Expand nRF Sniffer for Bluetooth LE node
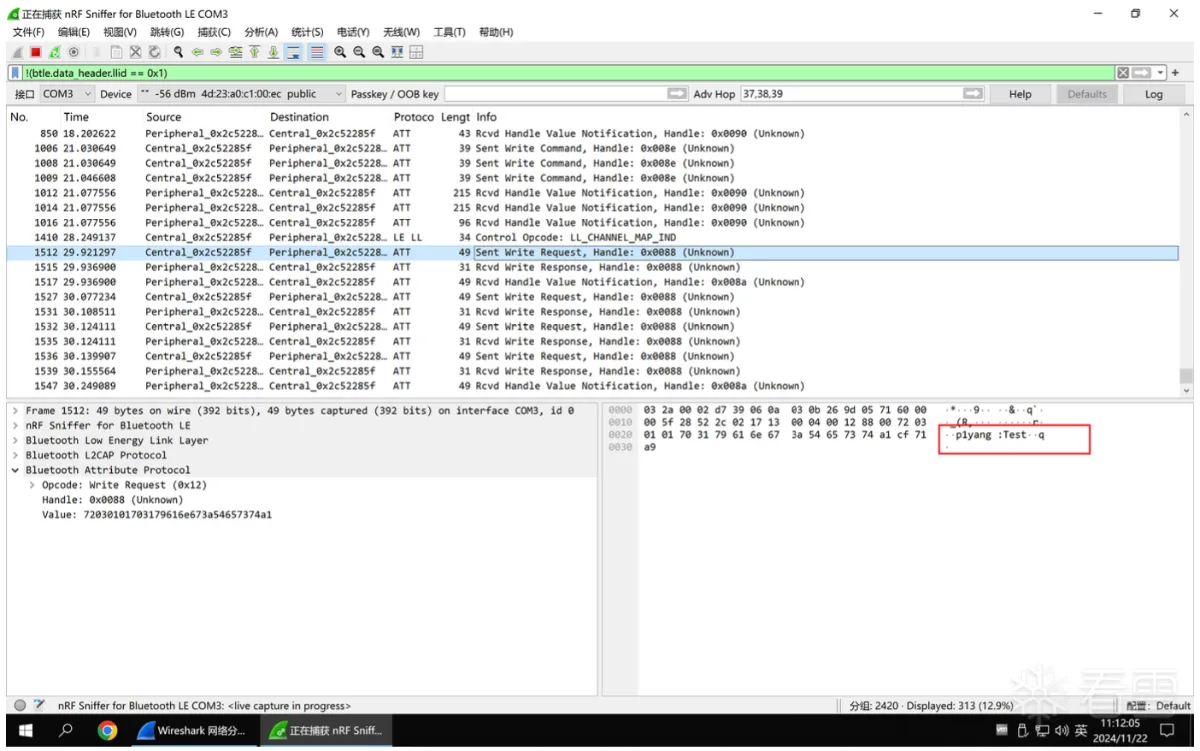This screenshot has height=751, width=1200. click(x=15, y=426)
